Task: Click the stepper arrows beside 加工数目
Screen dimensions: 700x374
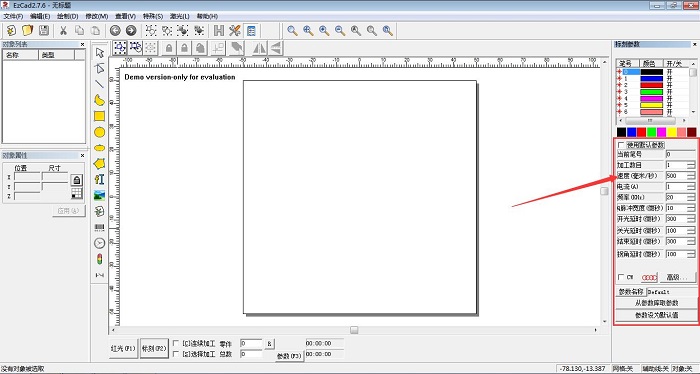Action: pyautogui.click(x=691, y=165)
